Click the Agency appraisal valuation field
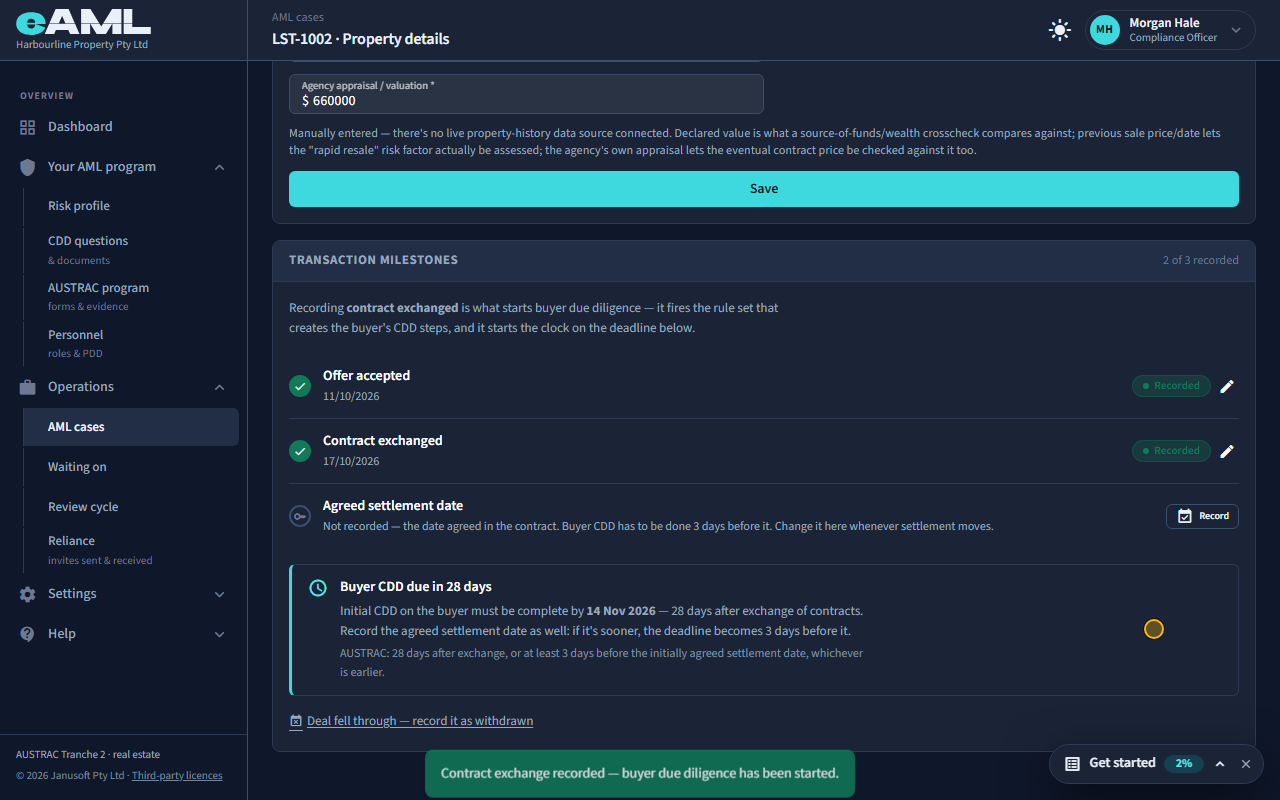 point(526,94)
